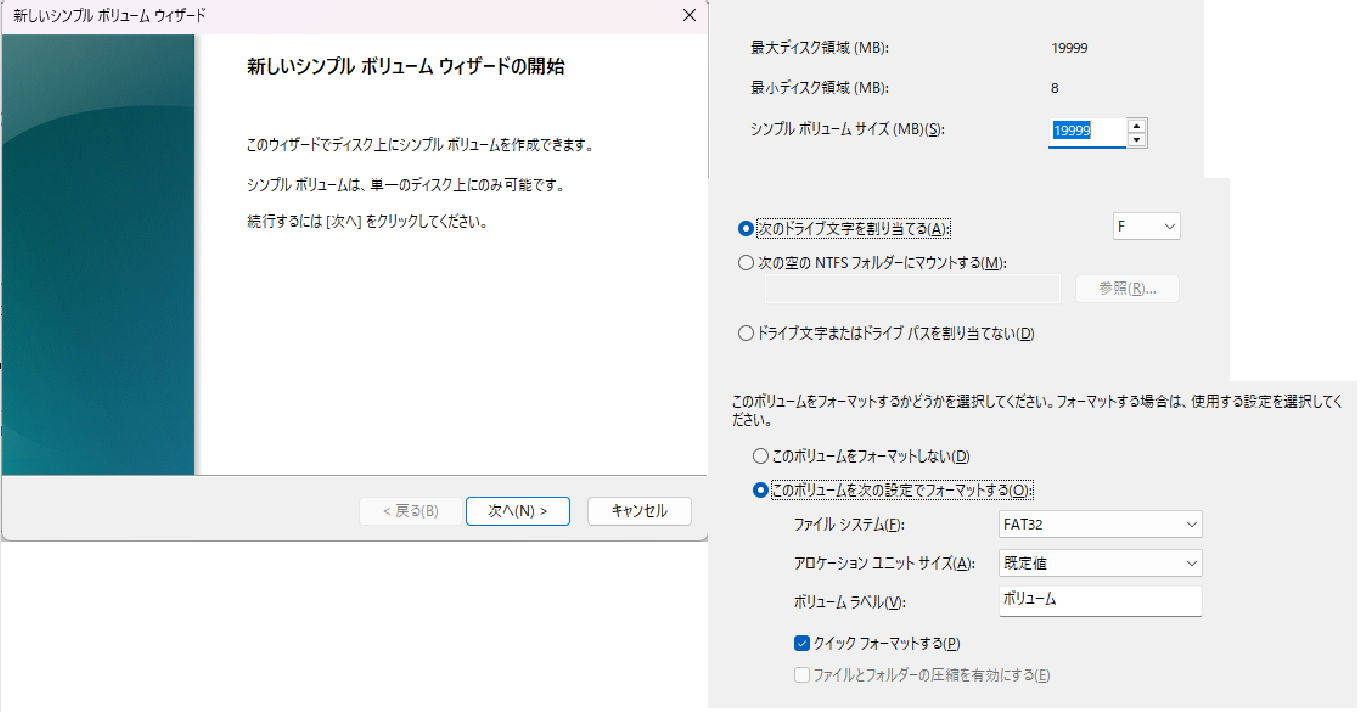1360x712 pixels.
Task: Select 次の空の NTFS フォルダーにマウントする option
Action: (x=745, y=263)
